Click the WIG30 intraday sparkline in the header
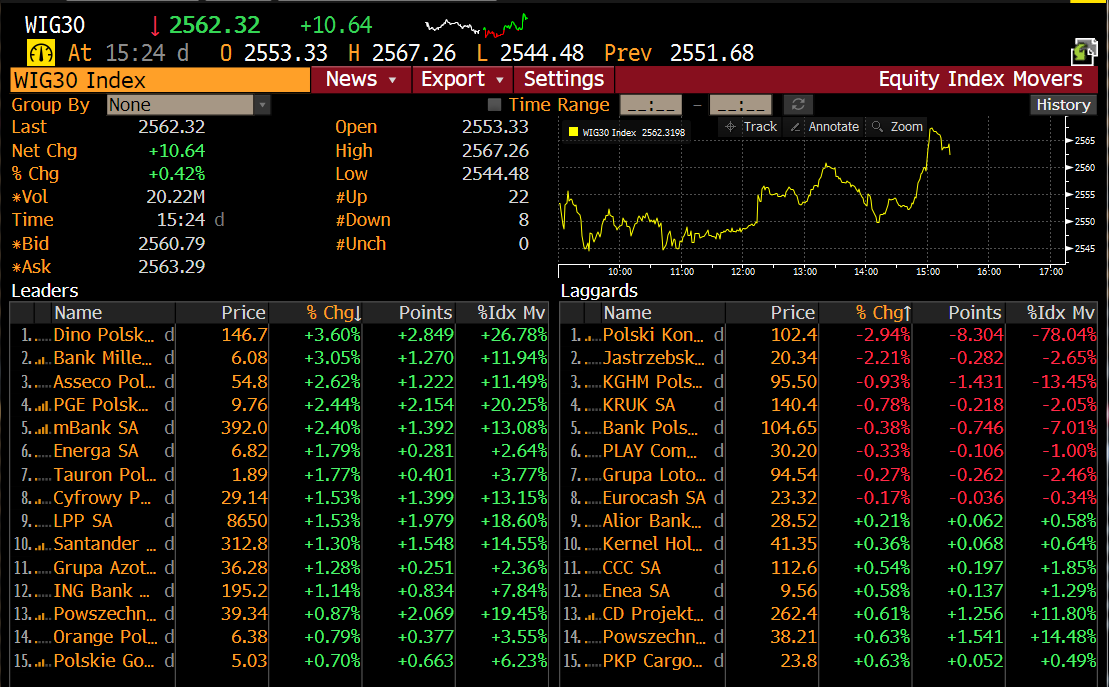Screen dimensions: 1109x687 [x=476, y=25]
